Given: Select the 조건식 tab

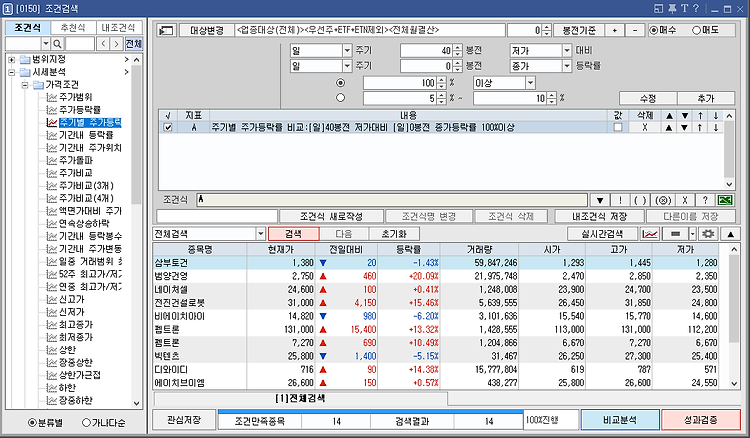Looking at the screenshot, I should pos(27,28).
